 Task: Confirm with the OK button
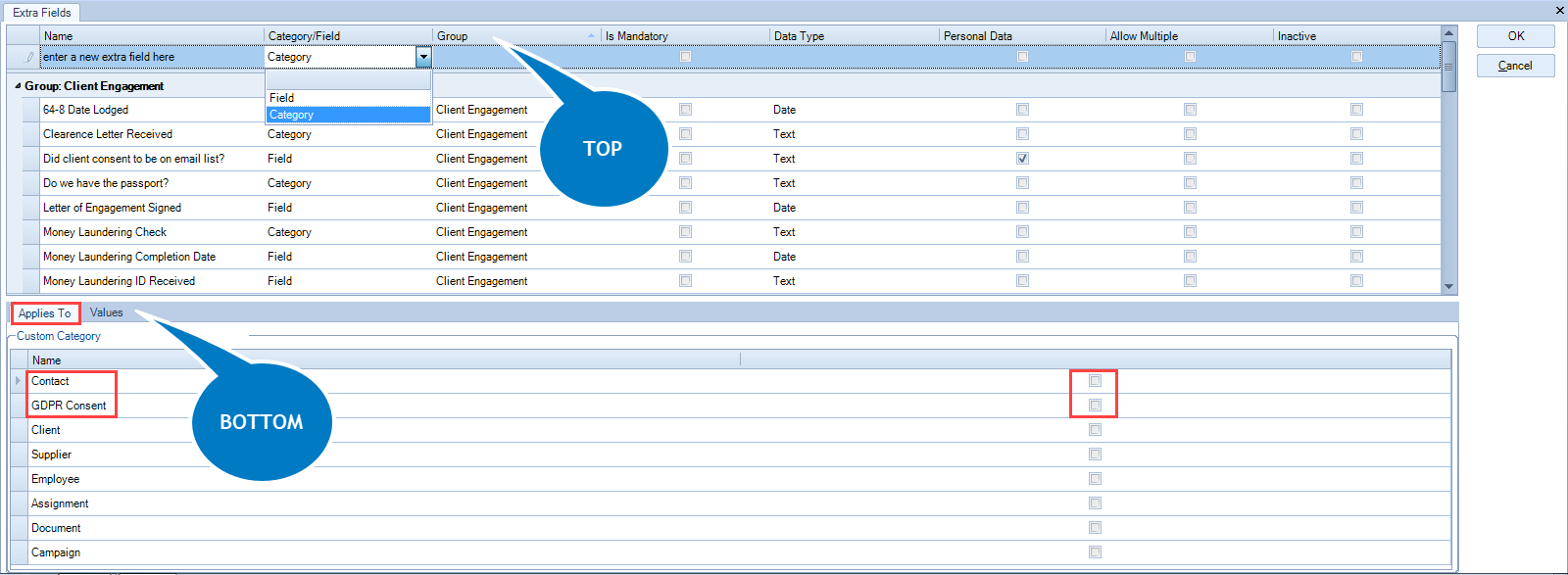(1516, 36)
